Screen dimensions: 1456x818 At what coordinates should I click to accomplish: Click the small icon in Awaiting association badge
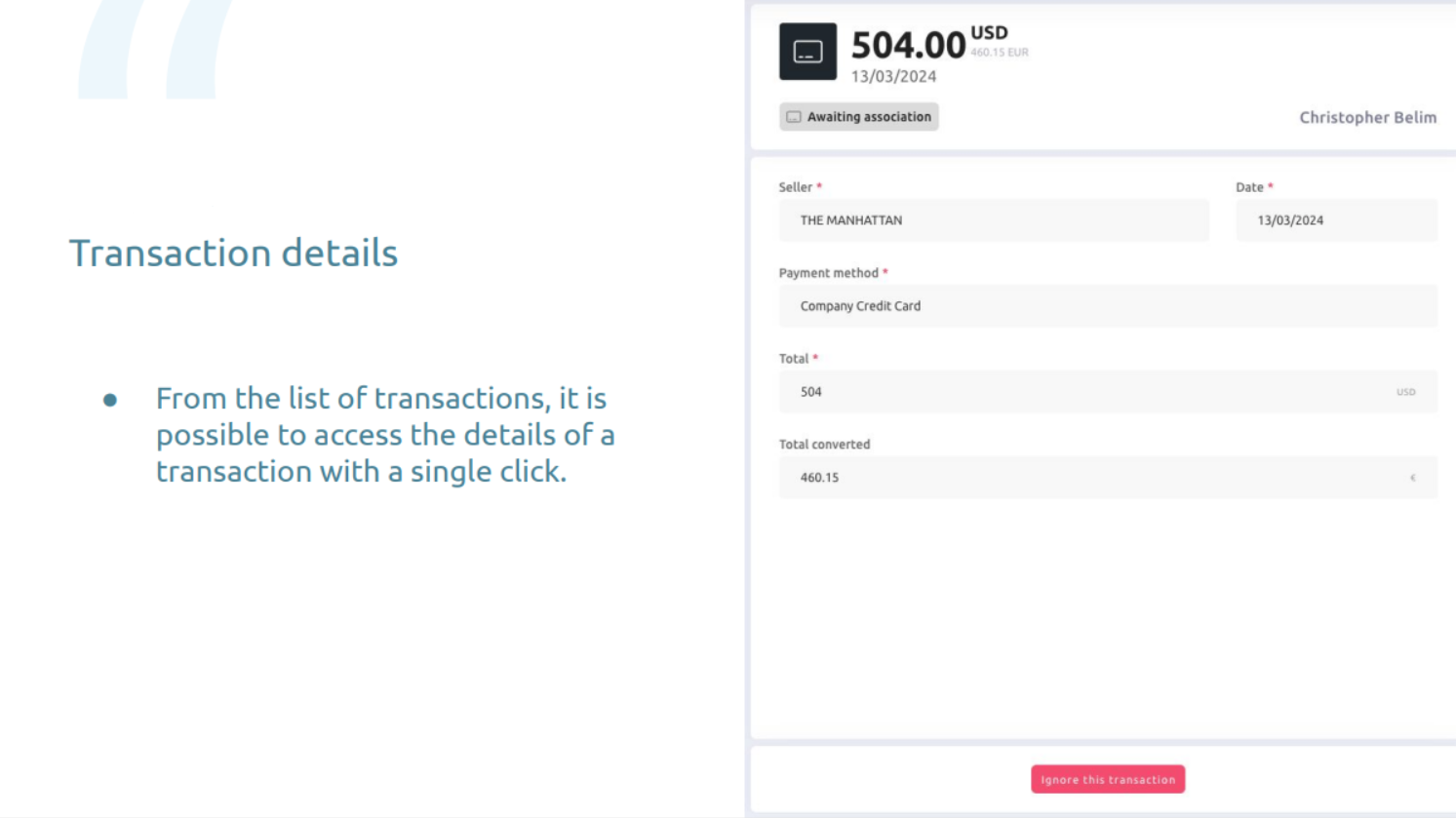pyautogui.click(x=794, y=117)
